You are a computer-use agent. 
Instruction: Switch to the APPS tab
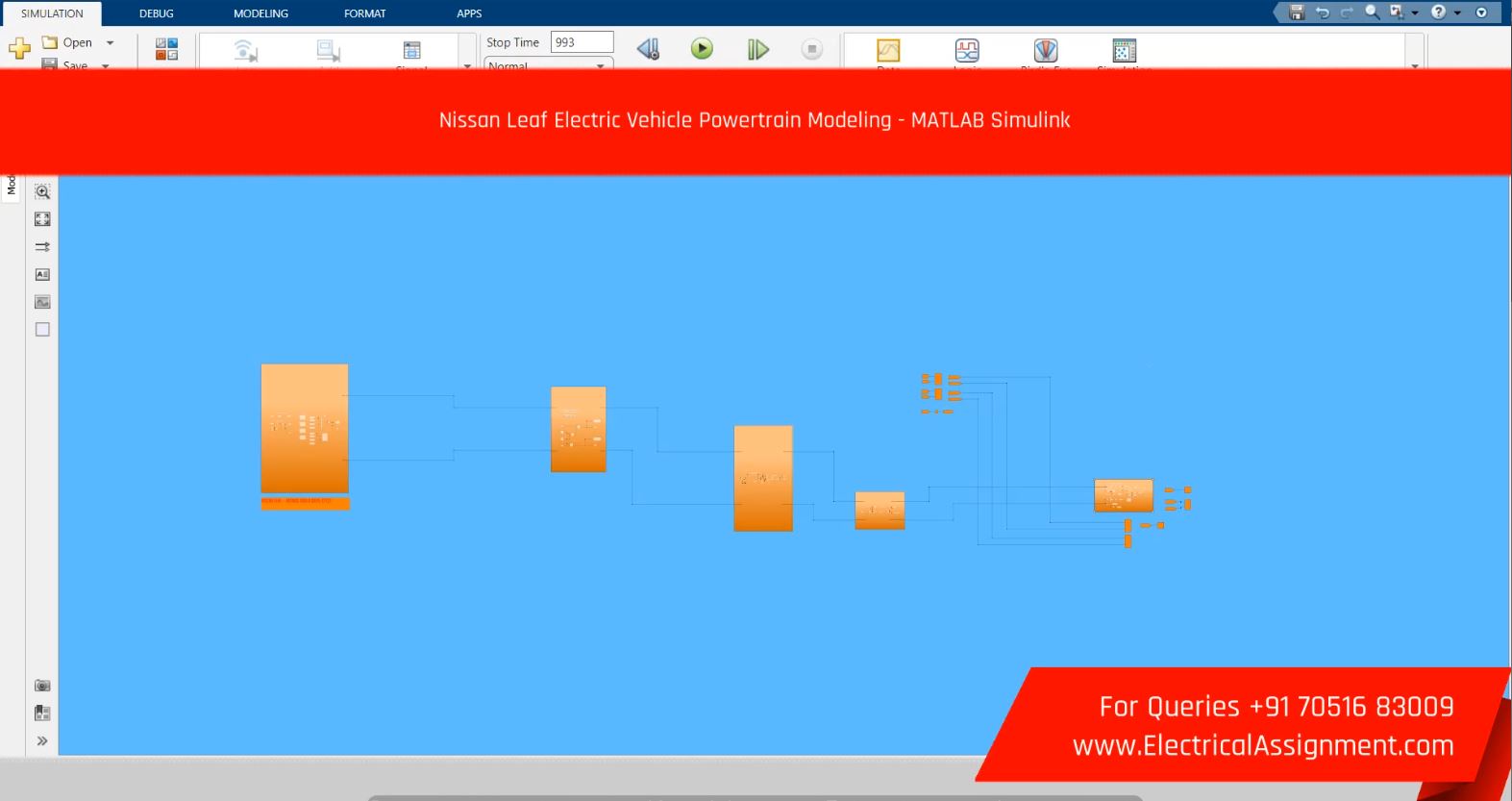point(469,13)
